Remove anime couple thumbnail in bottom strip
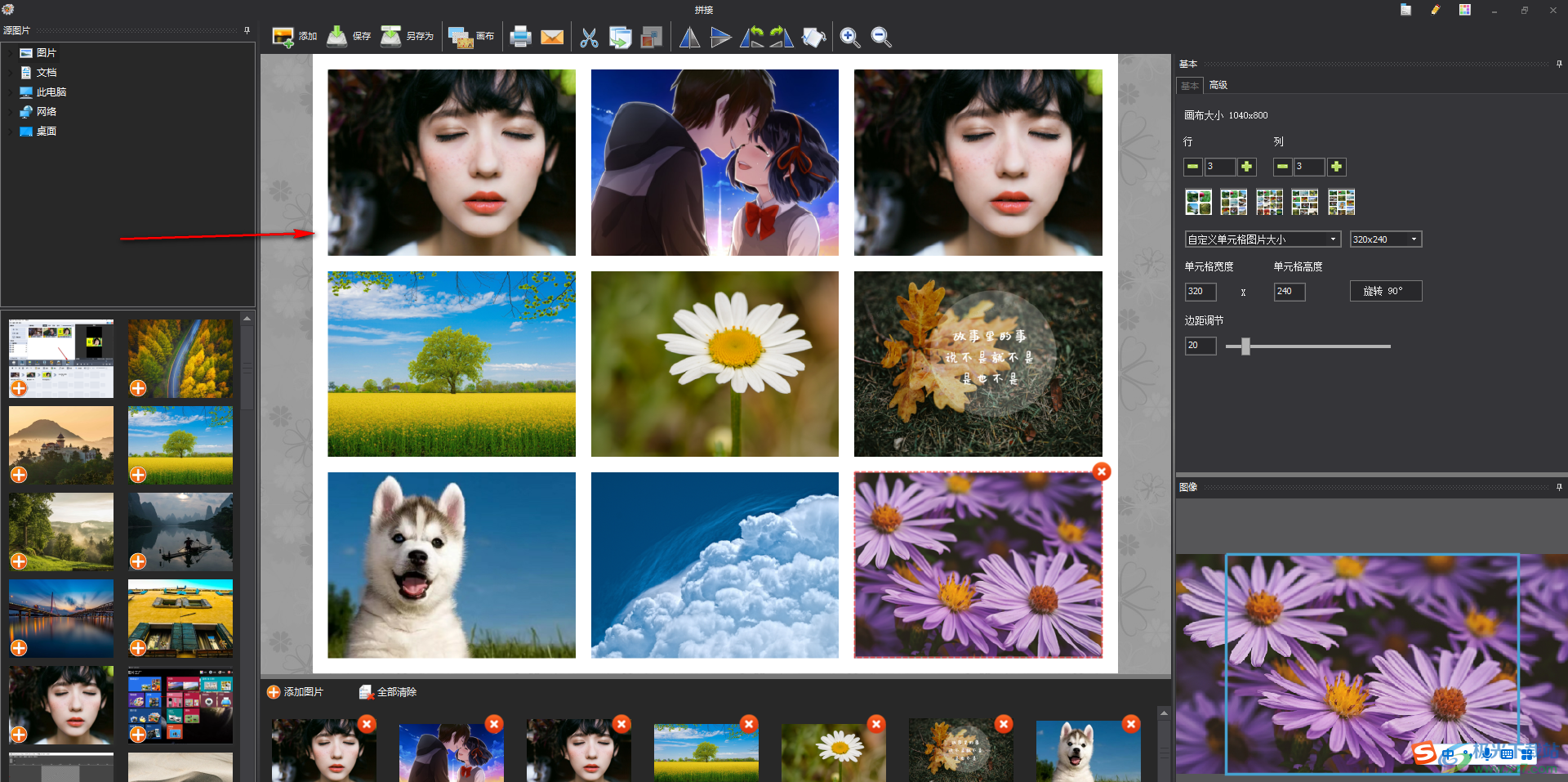 tap(494, 724)
